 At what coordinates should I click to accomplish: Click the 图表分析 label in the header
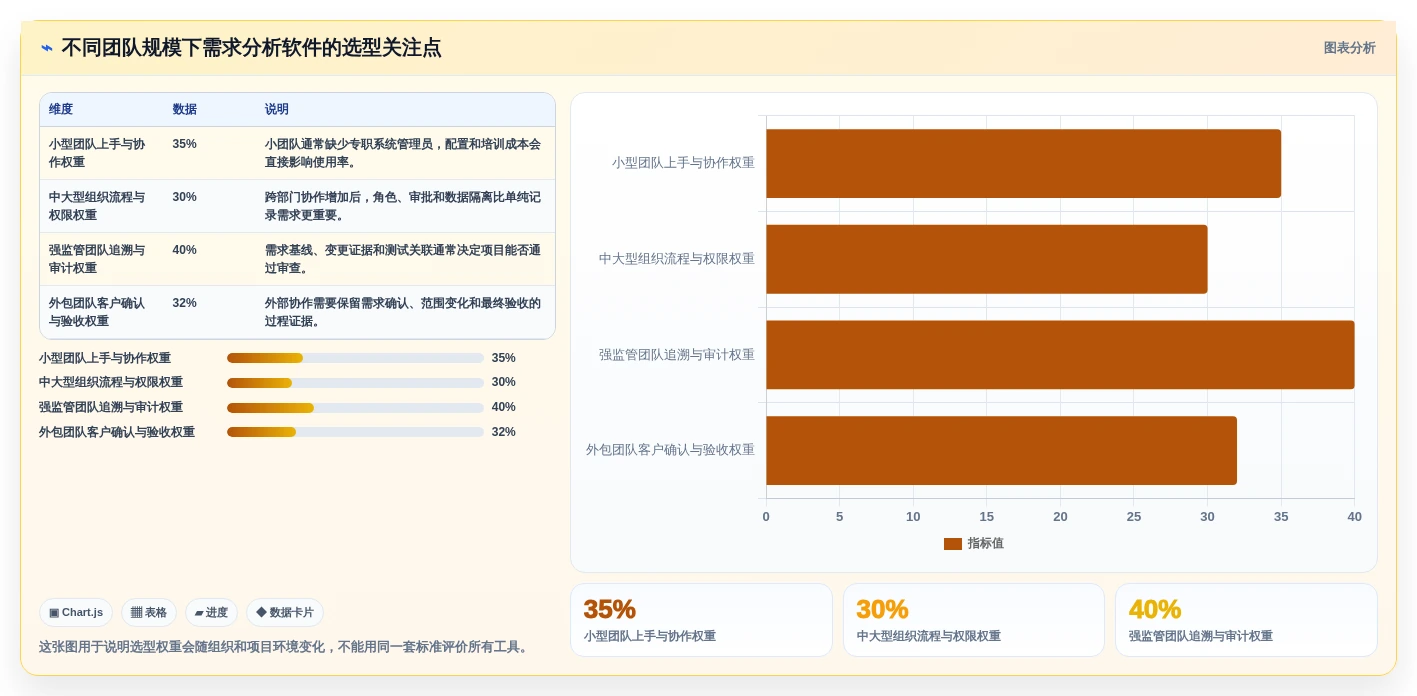pos(1349,48)
